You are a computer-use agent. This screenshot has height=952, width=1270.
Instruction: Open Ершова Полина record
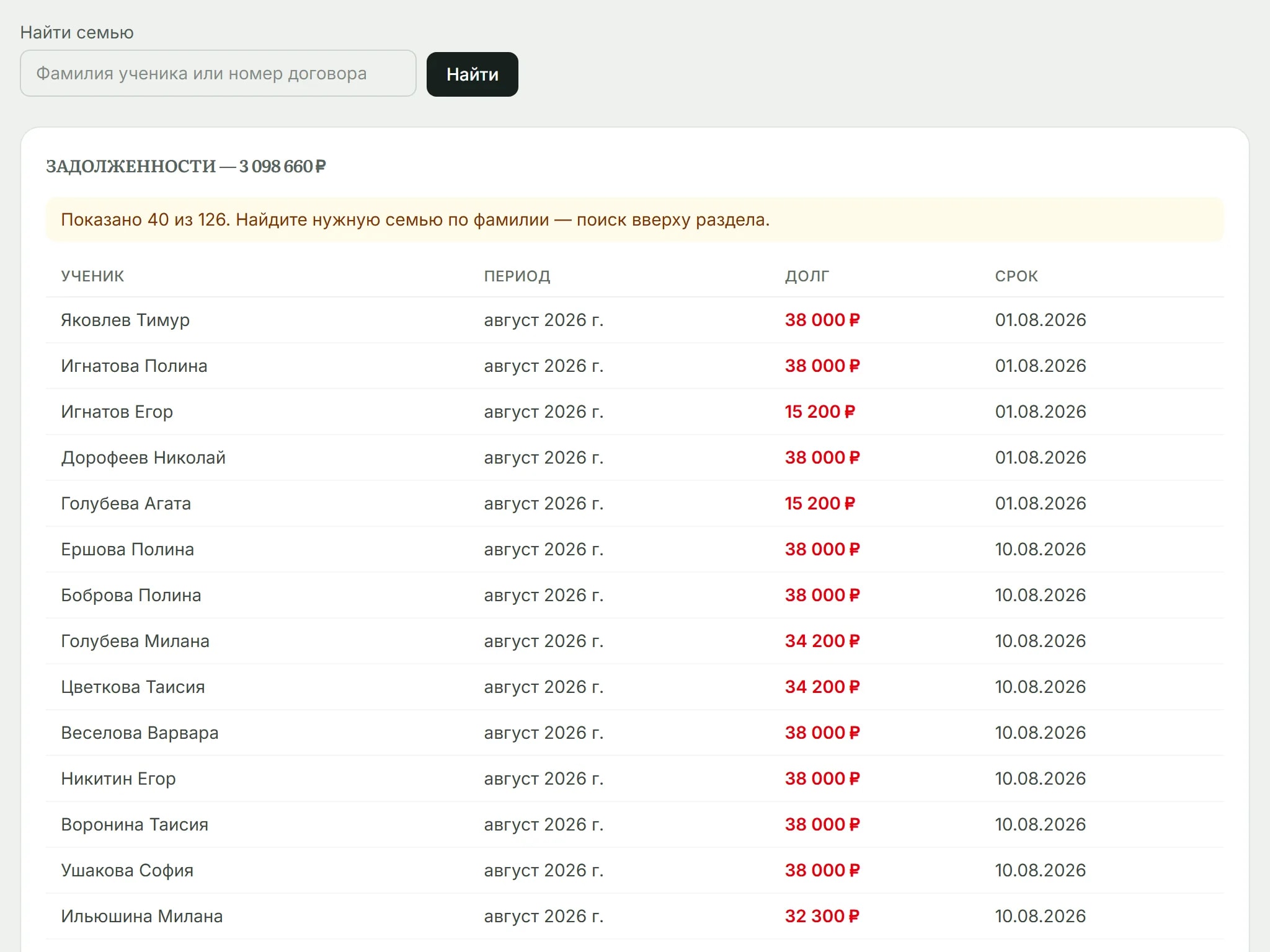[634, 549]
